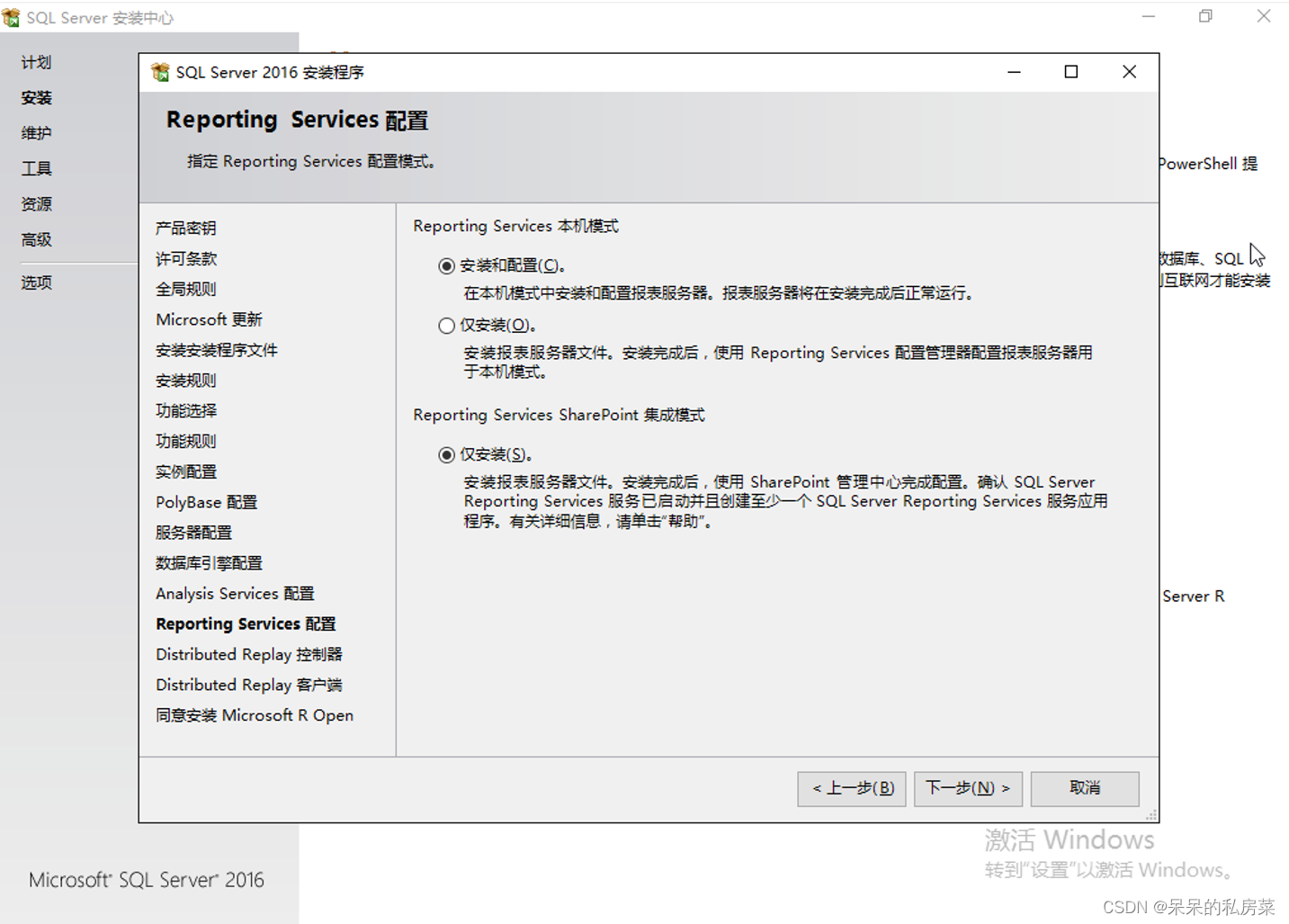1289x924 pixels.
Task: Open 工具 in Installation Center sidebar
Action: pyautogui.click(x=37, y=168)
